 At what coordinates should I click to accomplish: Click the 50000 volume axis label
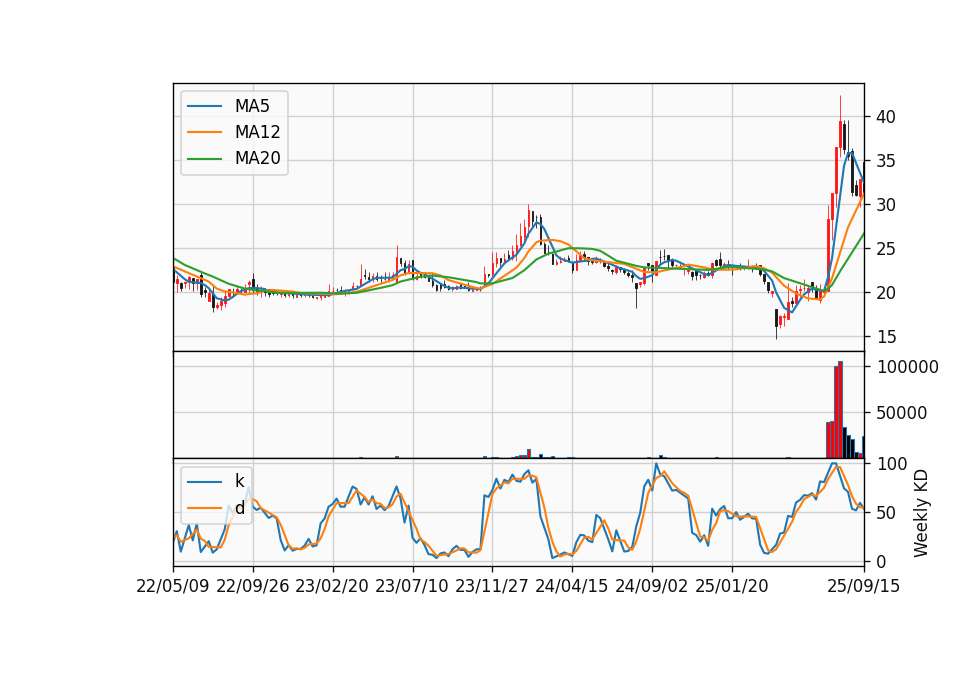pyautogui.click(x=902, y=413)
